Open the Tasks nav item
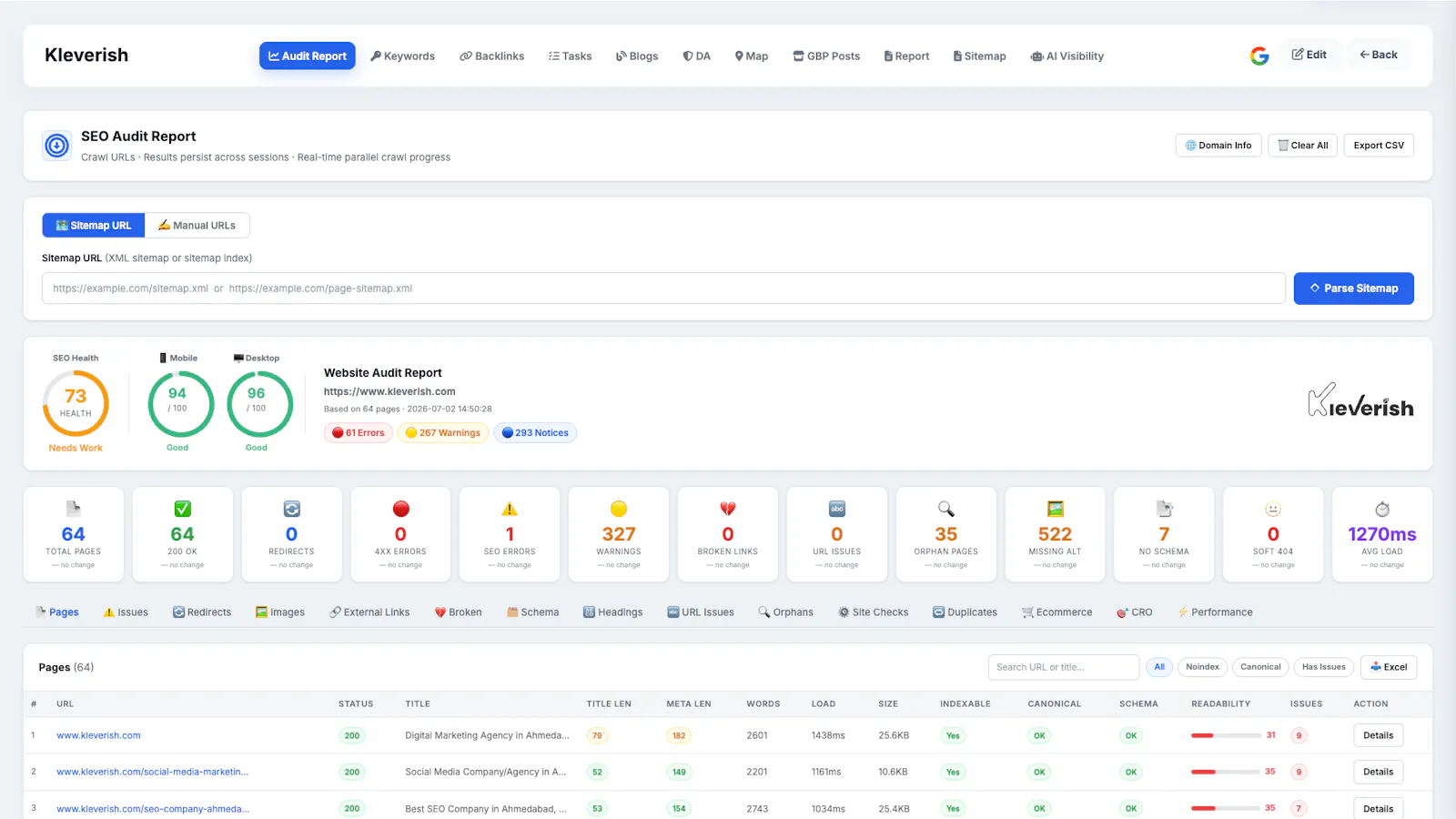This screenshot has width=1456, height=819. [x=571, y=56]
